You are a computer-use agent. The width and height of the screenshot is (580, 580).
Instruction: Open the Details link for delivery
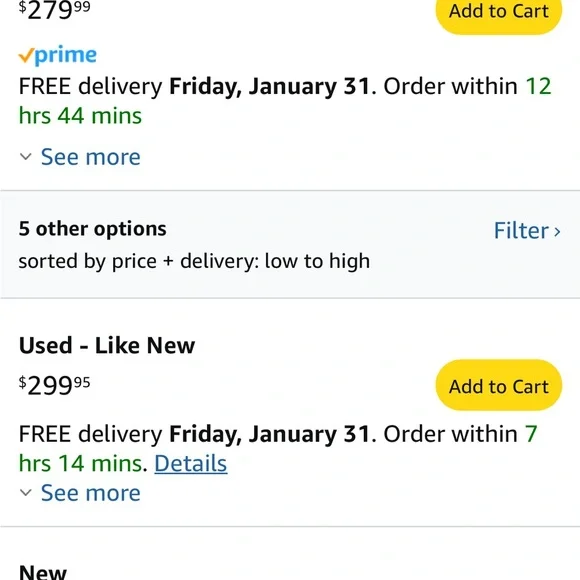click(190, 463)
